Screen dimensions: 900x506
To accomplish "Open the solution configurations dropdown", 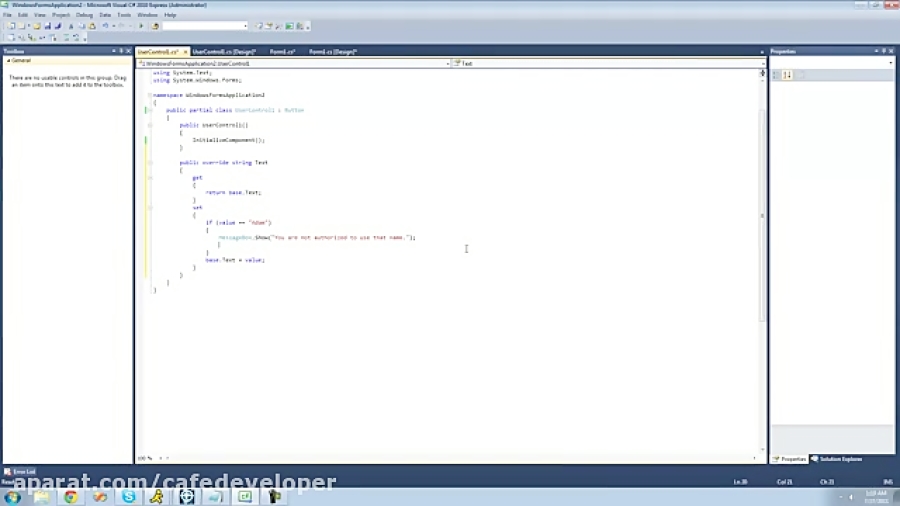I will pyautogui.click(x=205, y=26).
